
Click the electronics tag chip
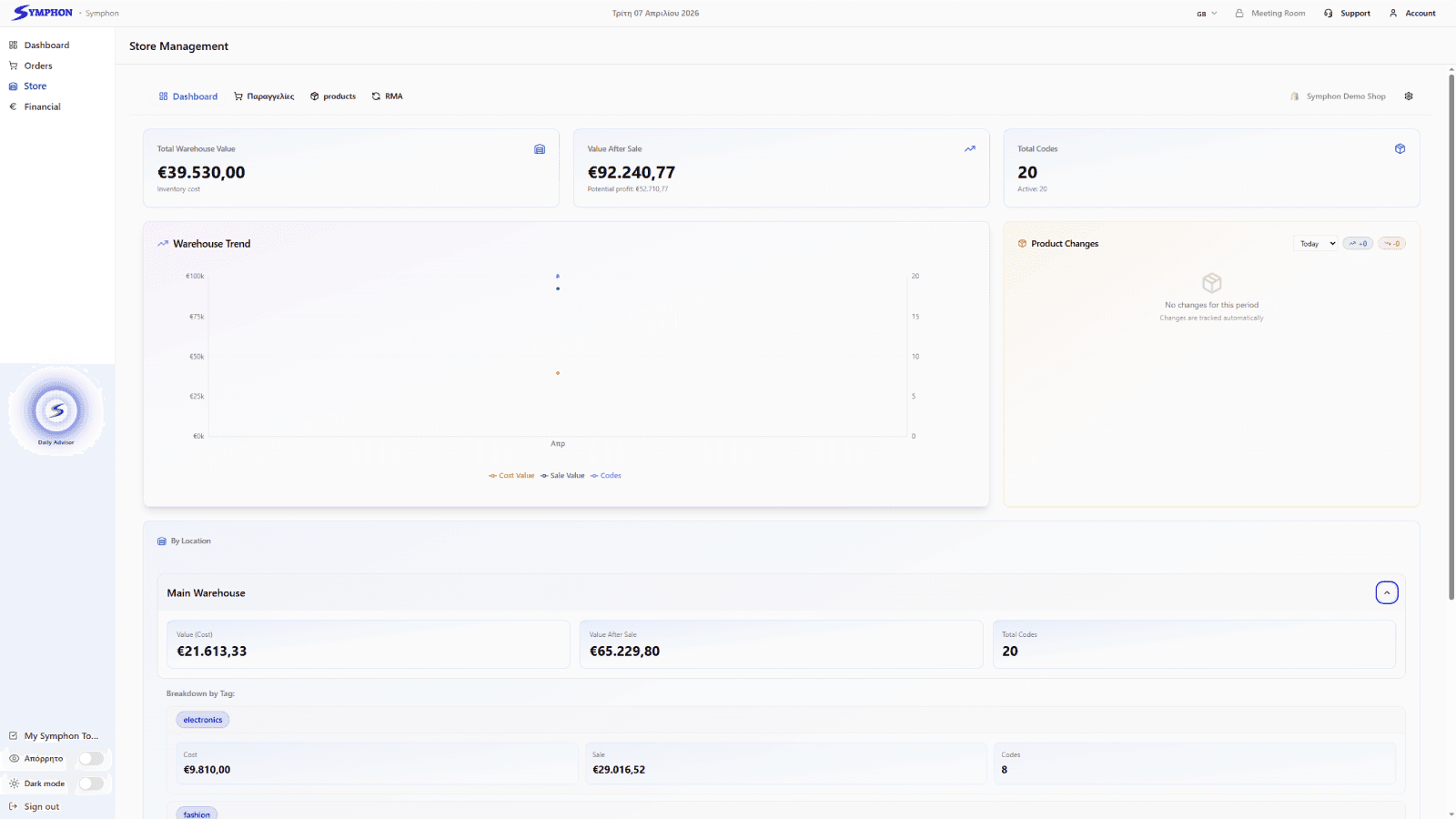click(x=203, y=720)
